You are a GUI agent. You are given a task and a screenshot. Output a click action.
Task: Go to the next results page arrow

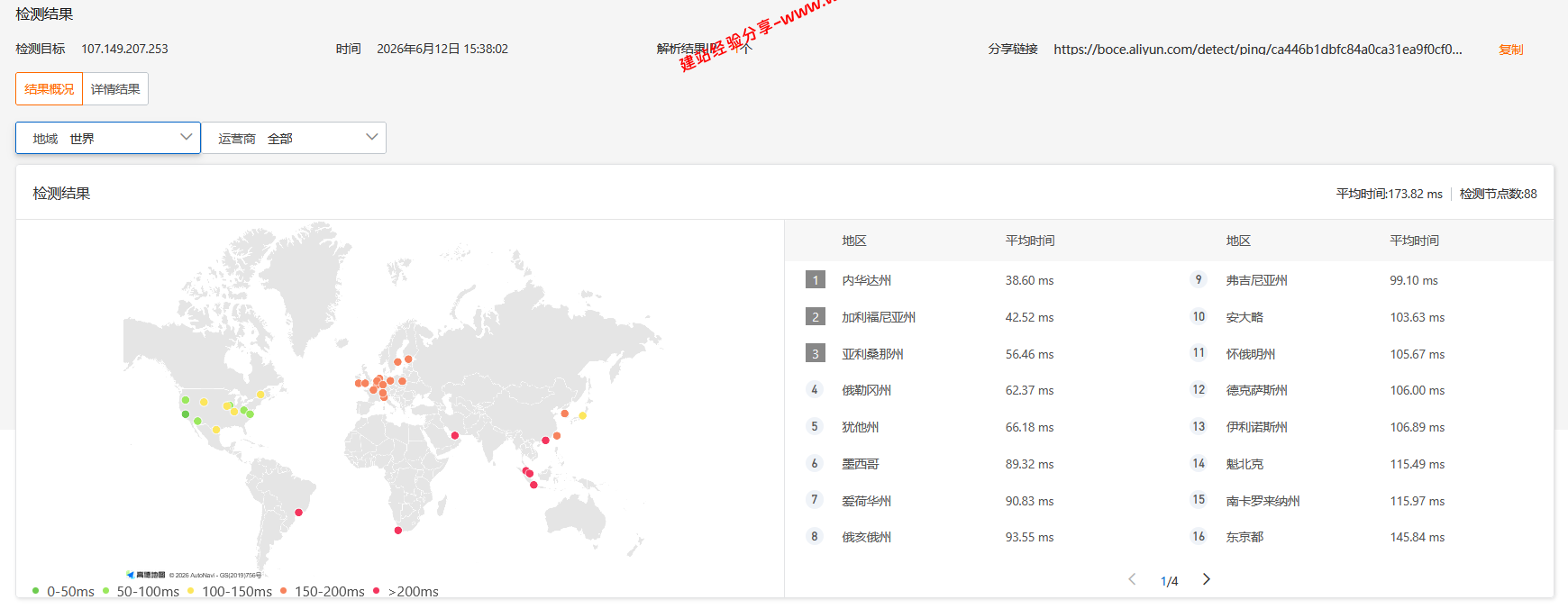1206,579
